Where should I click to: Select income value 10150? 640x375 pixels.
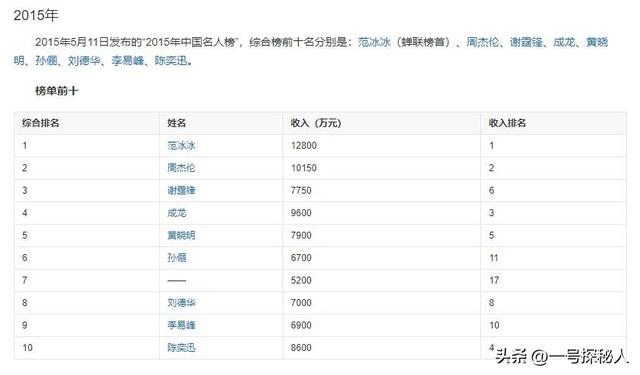coord(304,168)
